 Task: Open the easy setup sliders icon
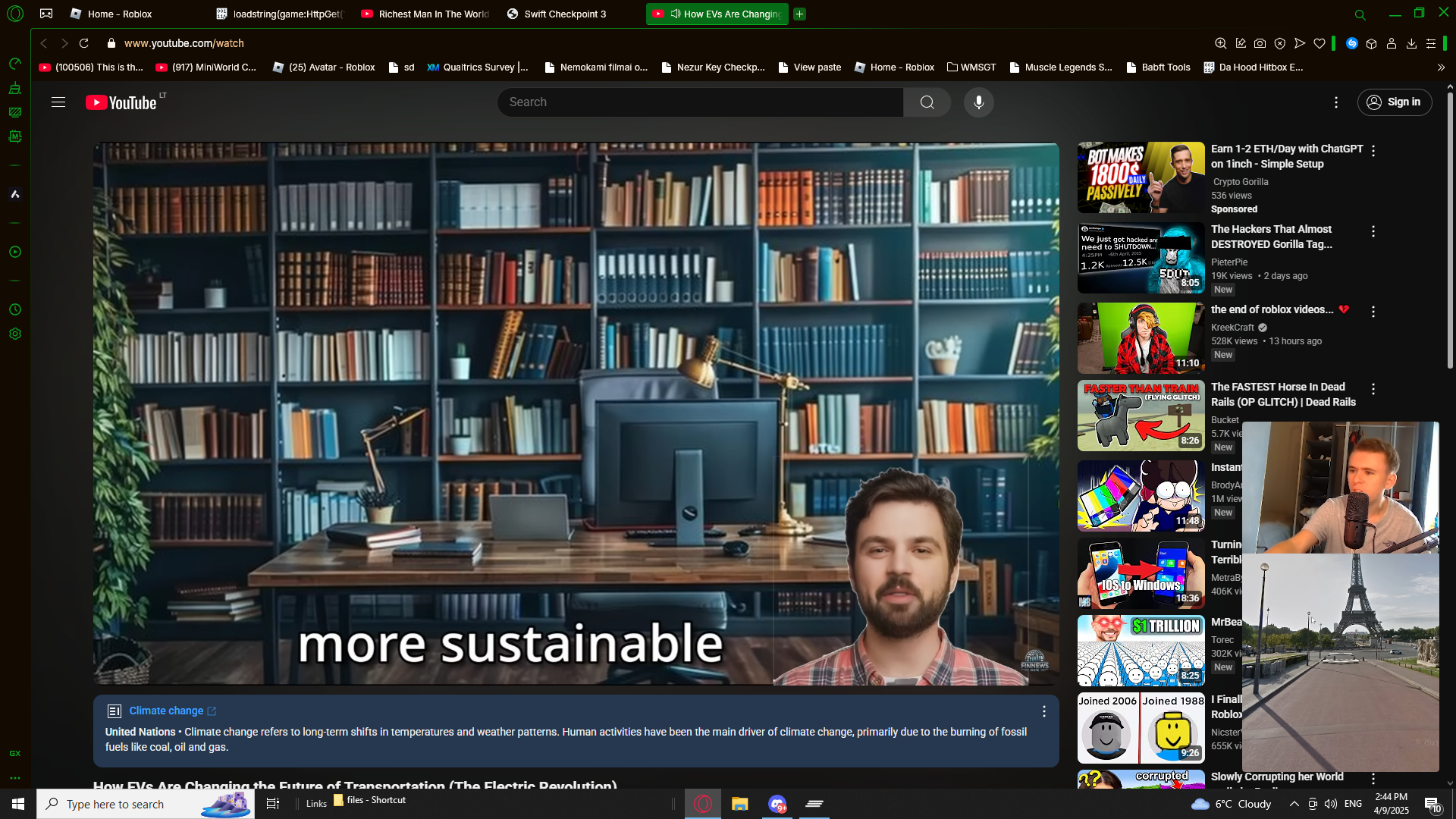click(1431, 43)
